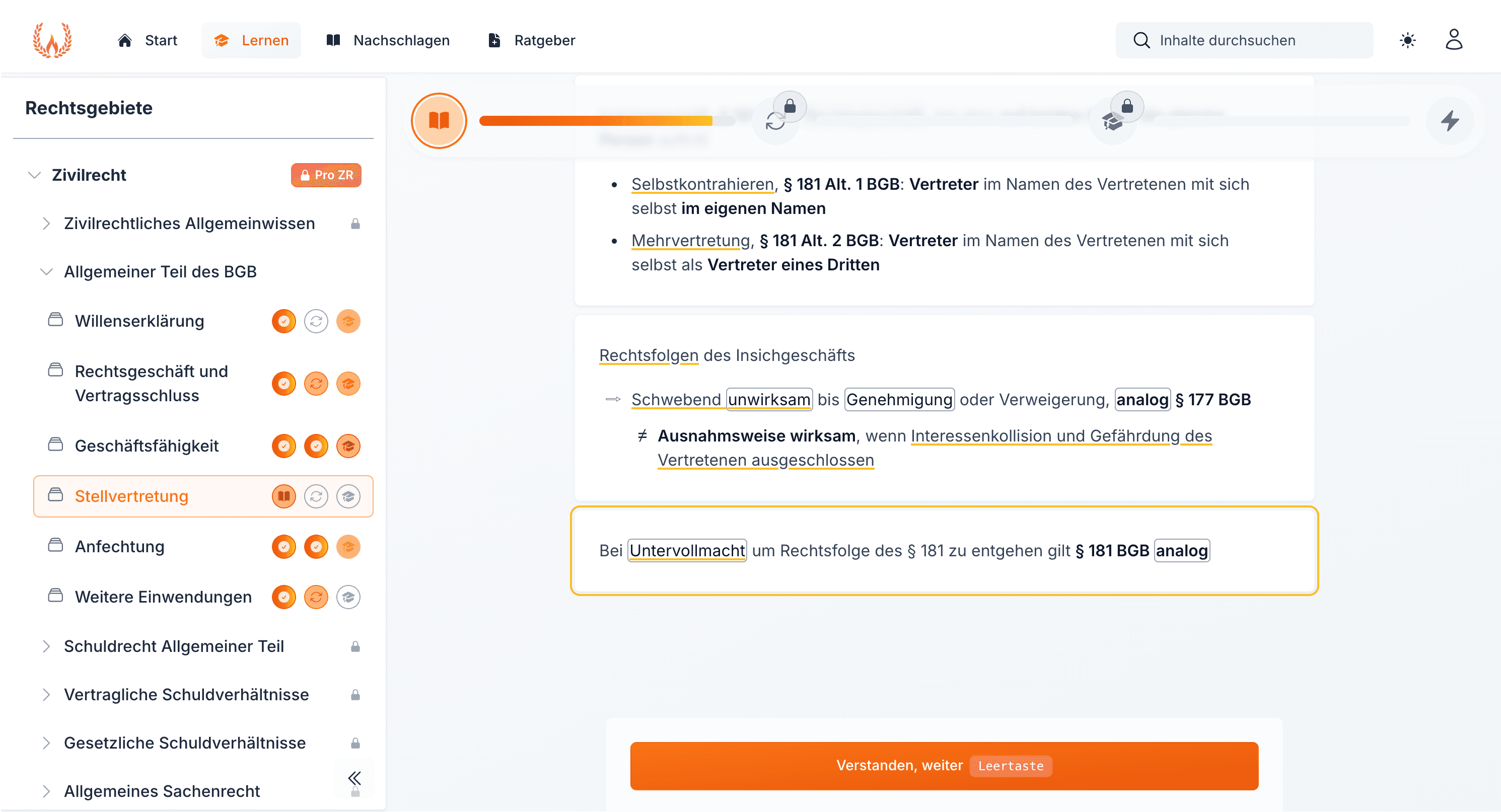Click the lightning icon top right

tap(1451, 121)
